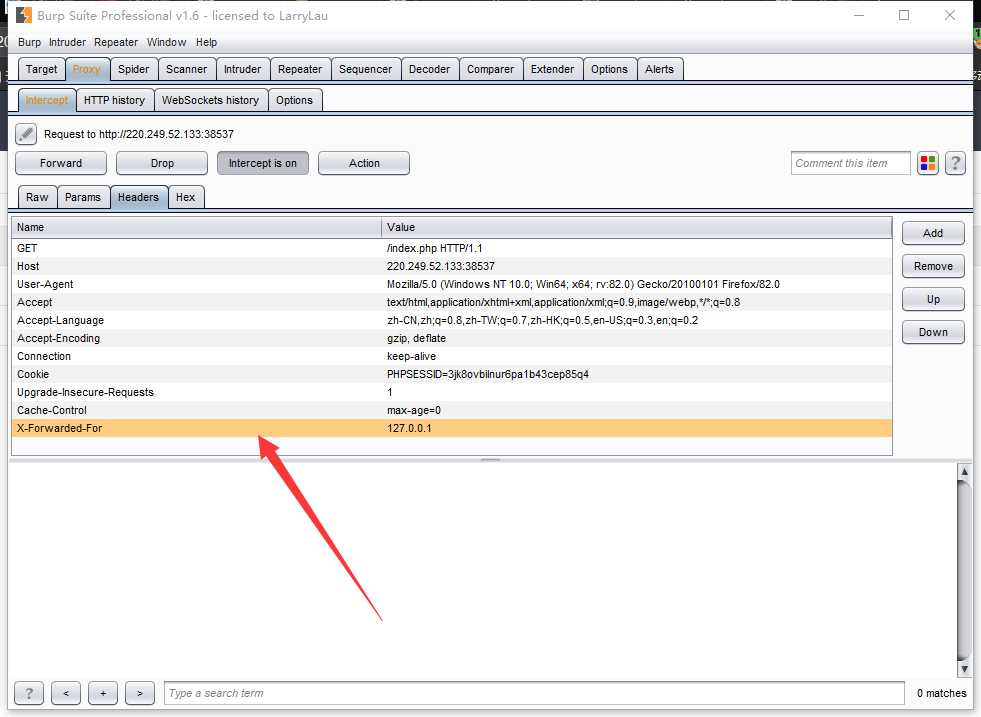Add a new header row
This screenshot has width=981, height=717.
pyautogui.click(x=933, y=233)
